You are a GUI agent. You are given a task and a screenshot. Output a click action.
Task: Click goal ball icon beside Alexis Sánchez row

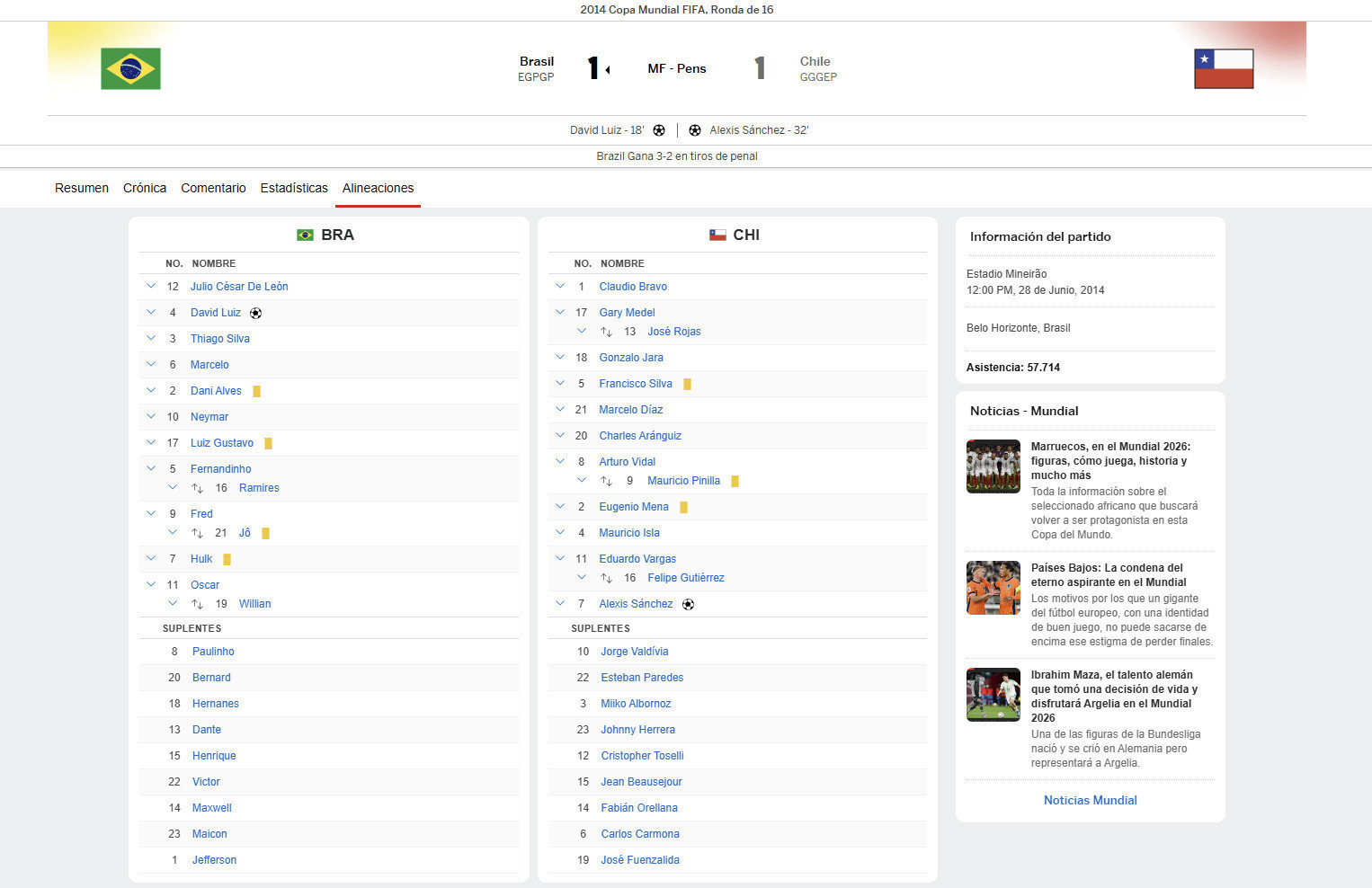[x=689, y=605]
